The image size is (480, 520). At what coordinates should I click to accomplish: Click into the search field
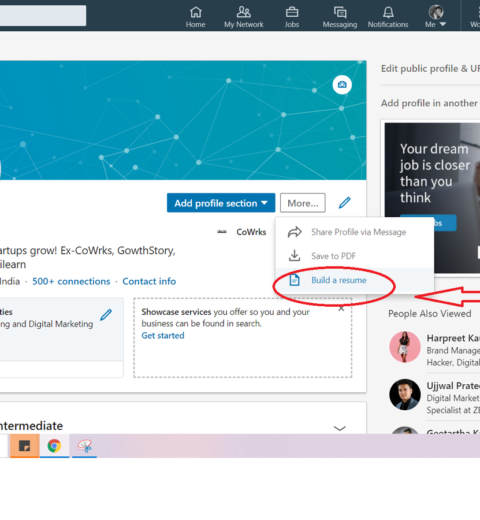pyautogui.click(x=43, y=15)
